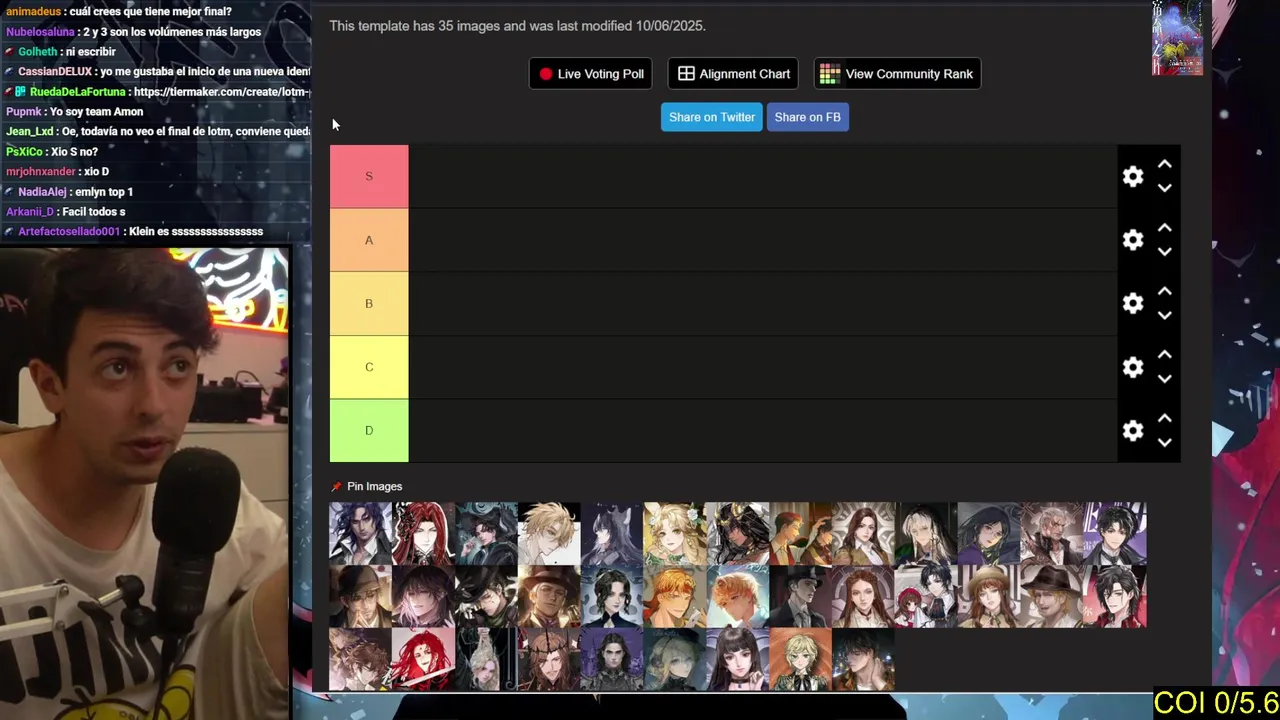Select the white-haired man with glasses image
Image resolution: width=1280 pixels, height=720 pixels.
(1051, 533)
